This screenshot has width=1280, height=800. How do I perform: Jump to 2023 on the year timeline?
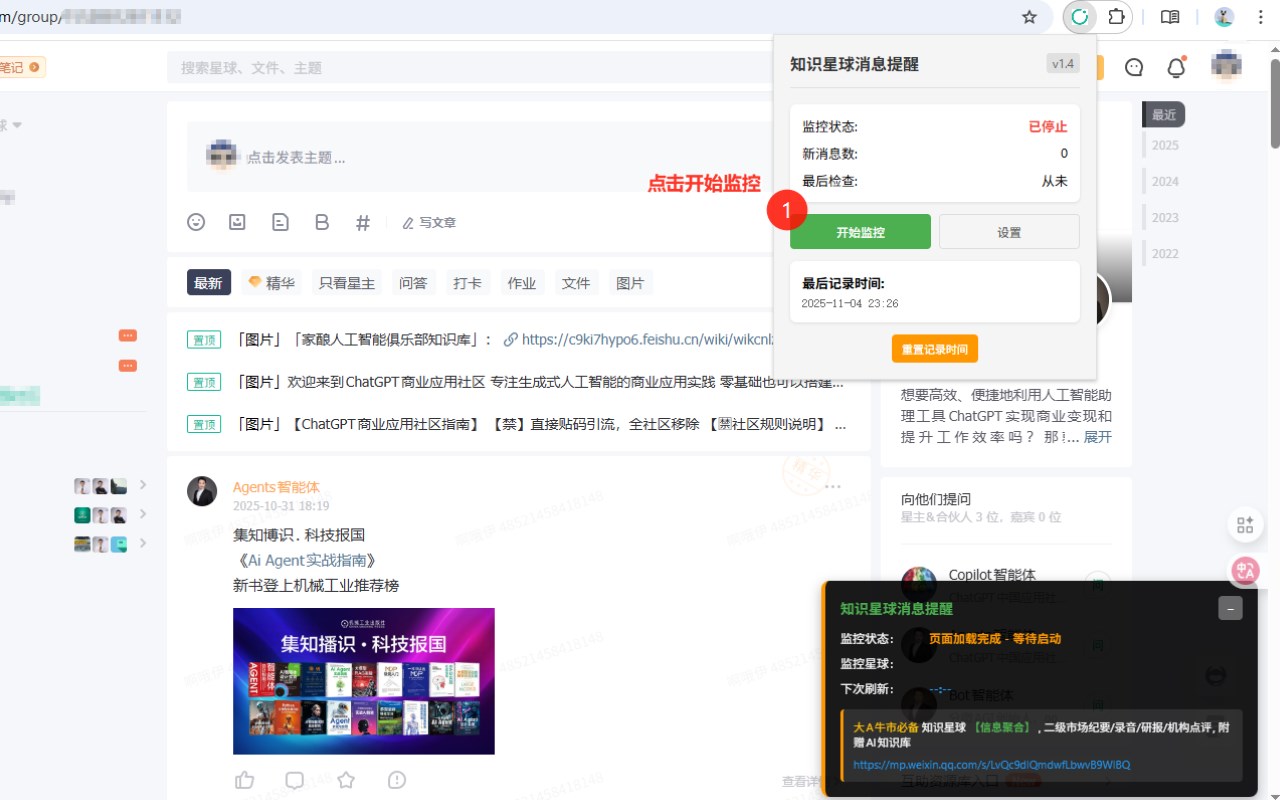point(1165,217)
